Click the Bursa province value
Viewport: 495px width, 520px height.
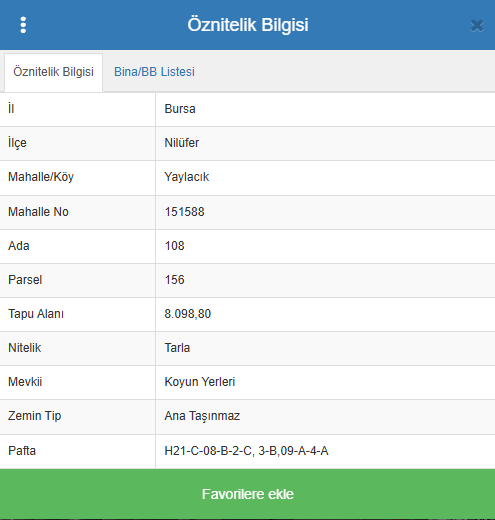coord(180,109)
